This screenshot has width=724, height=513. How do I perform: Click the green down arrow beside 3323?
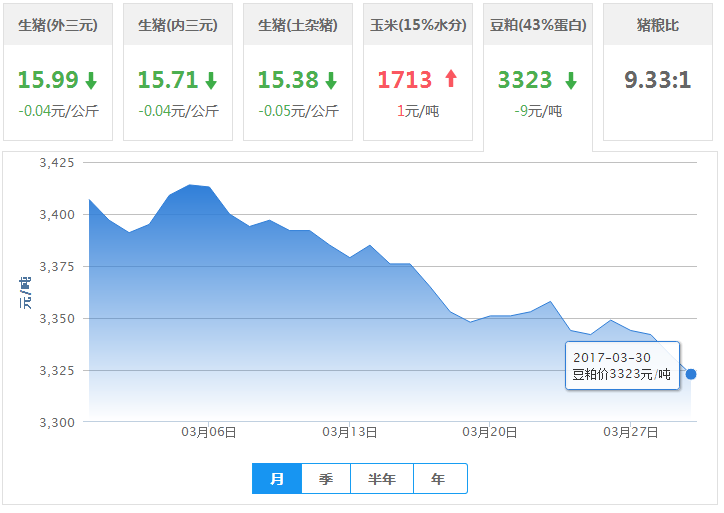click(571, 80)
